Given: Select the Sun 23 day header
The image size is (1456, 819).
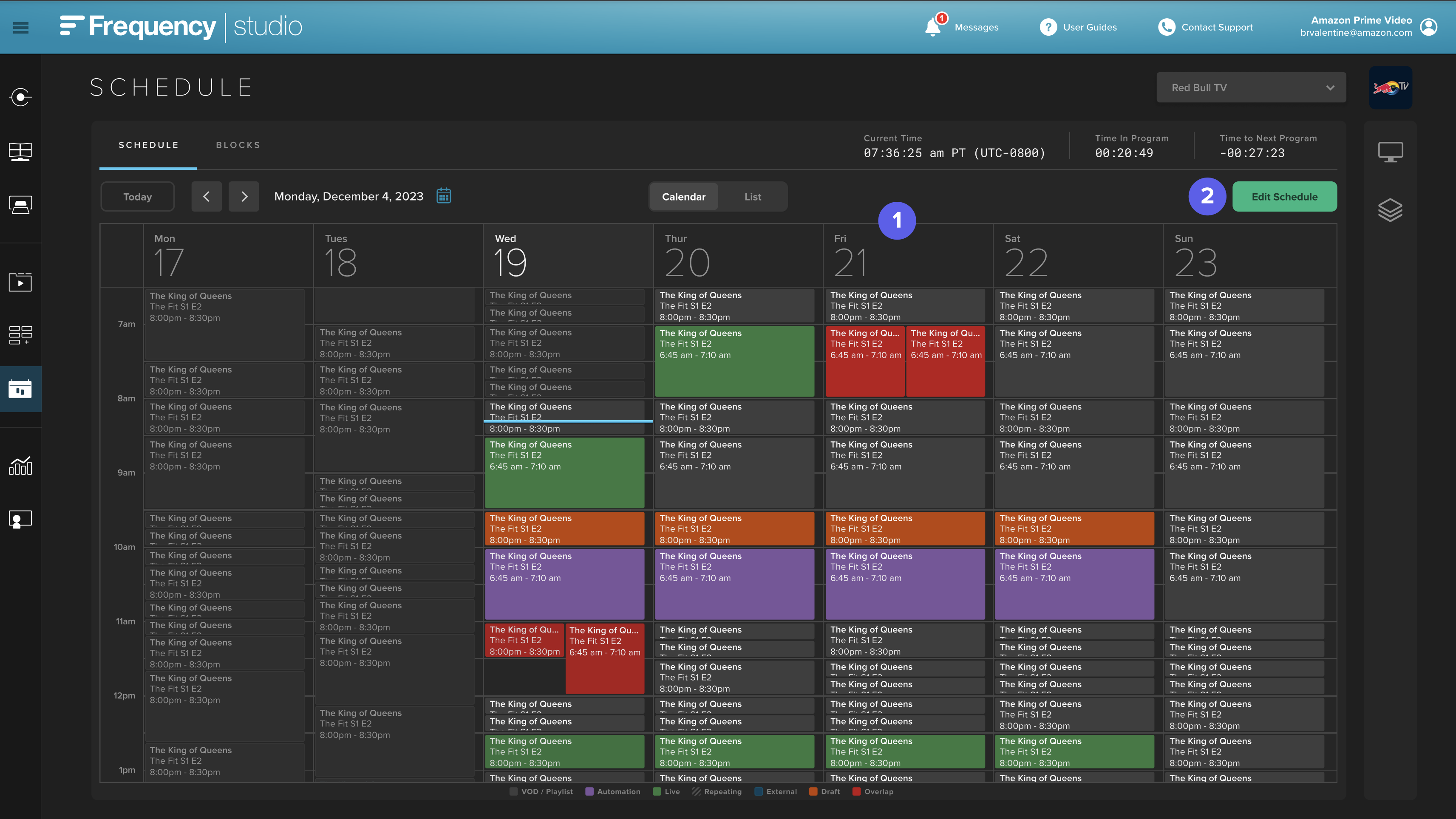Looking at the screenshot, I should (x=1250, y=255).
